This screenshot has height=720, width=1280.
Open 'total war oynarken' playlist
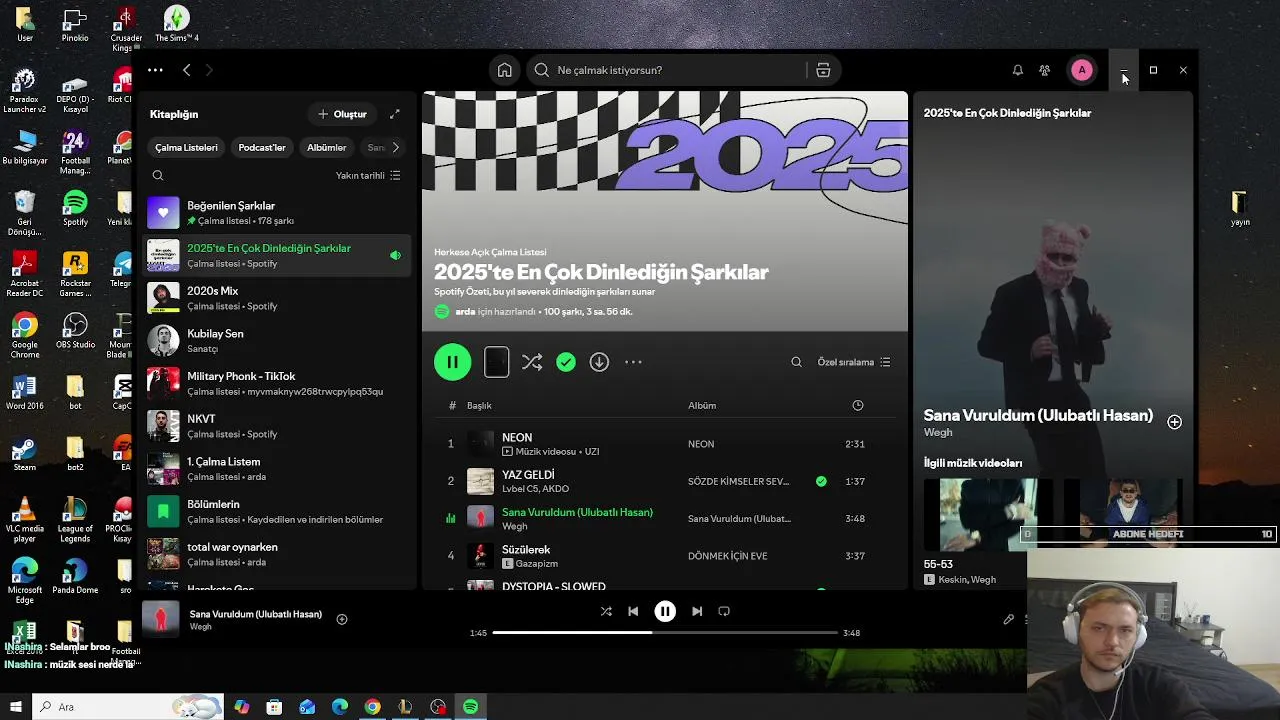[277, 554]
